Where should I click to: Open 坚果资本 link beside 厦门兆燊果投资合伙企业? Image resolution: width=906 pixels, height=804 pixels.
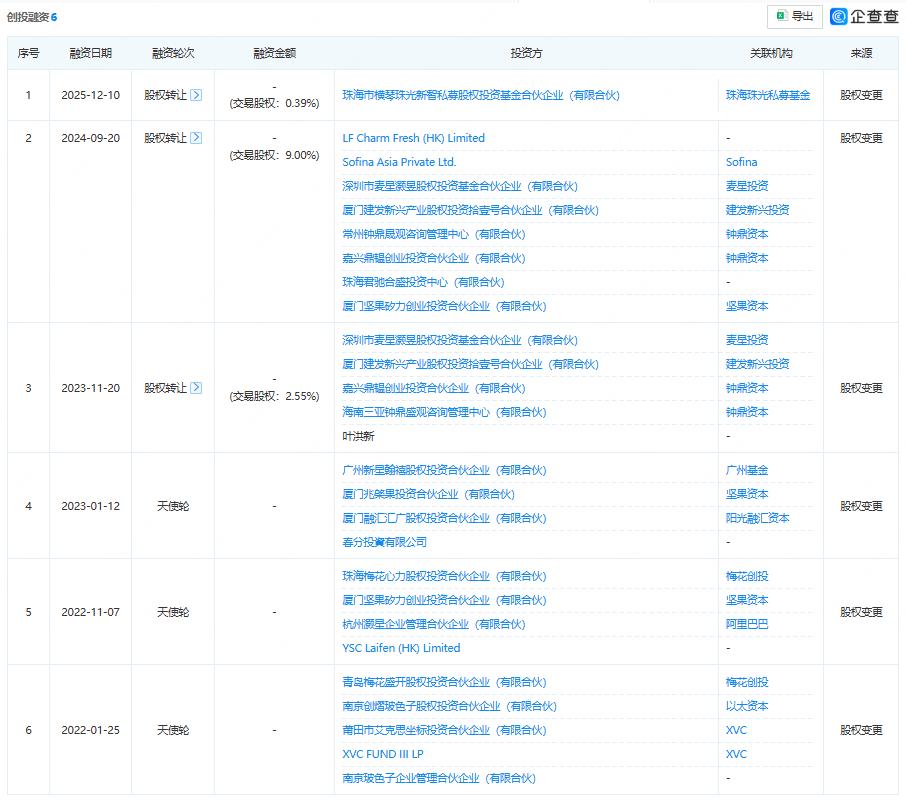point(747,494)
